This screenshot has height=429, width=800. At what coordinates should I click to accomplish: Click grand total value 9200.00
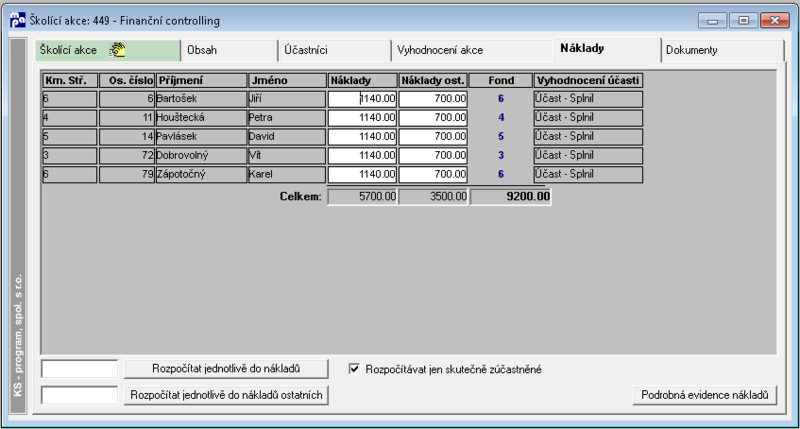coord(511,197)
